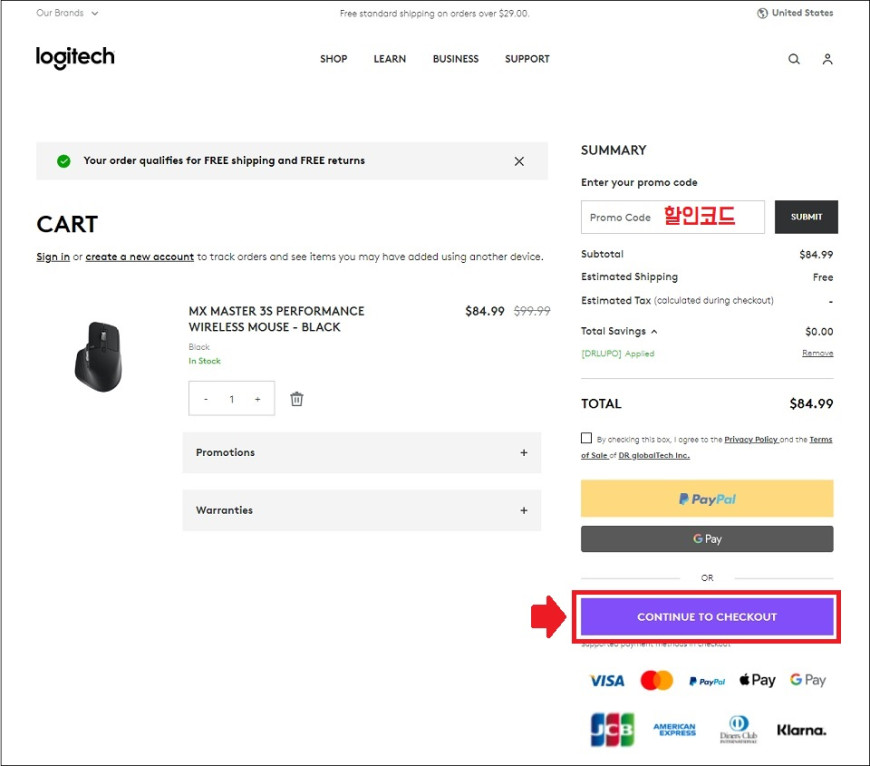870x766 pixels.
Task: Click the G Pay logo in payment methods
Action: point(808,680)
